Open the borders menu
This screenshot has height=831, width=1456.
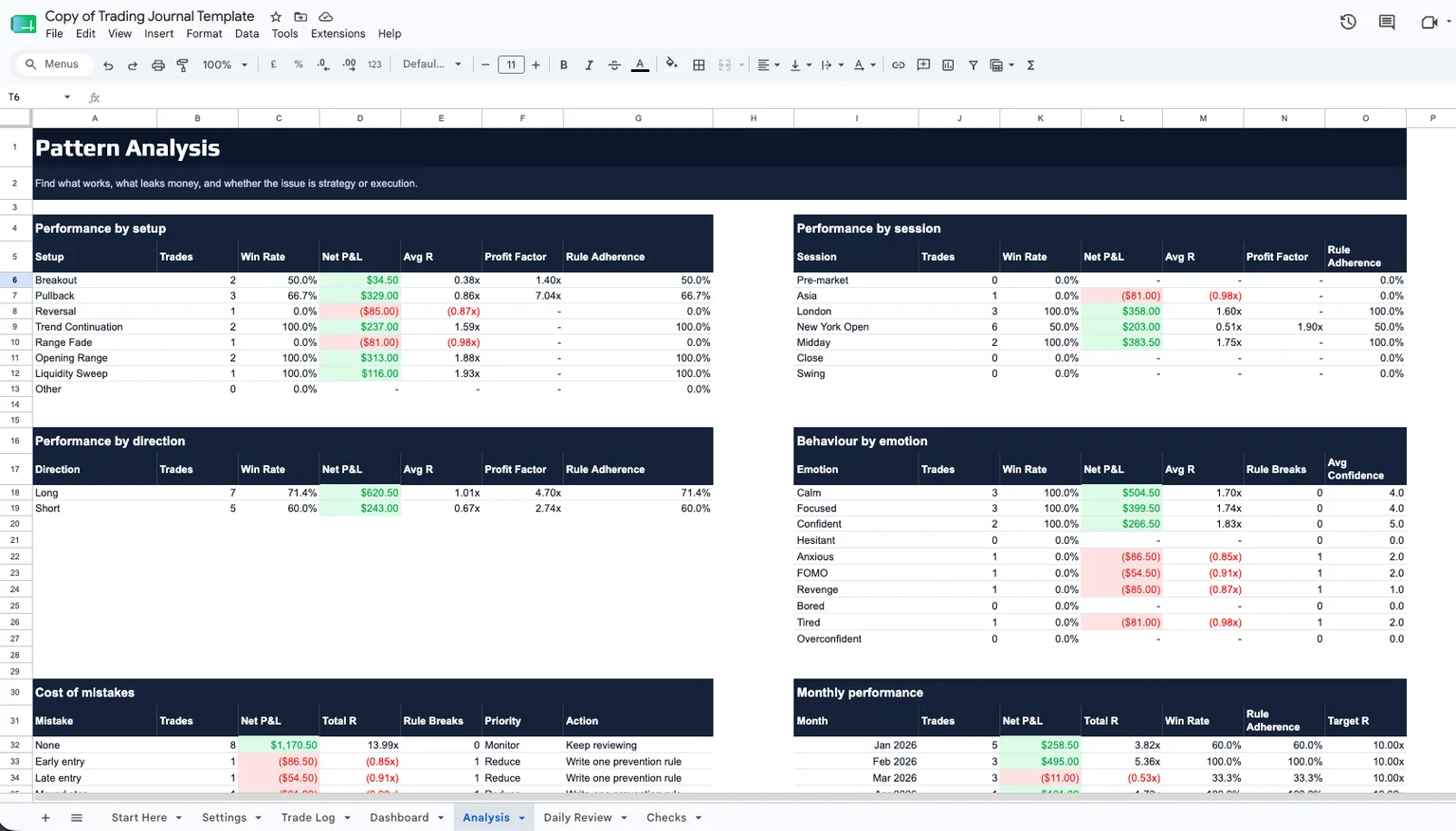(699, 65)
